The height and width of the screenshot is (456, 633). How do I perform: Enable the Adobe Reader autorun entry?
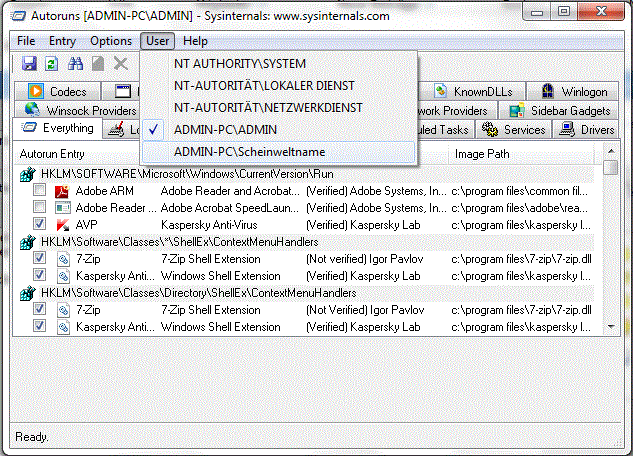(x=39, y=207)
